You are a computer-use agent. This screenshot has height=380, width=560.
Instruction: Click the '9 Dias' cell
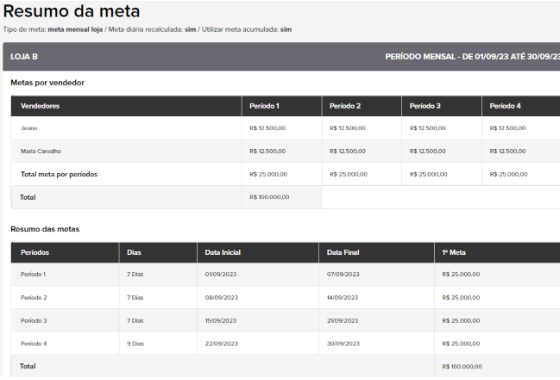tap(135, 344)
